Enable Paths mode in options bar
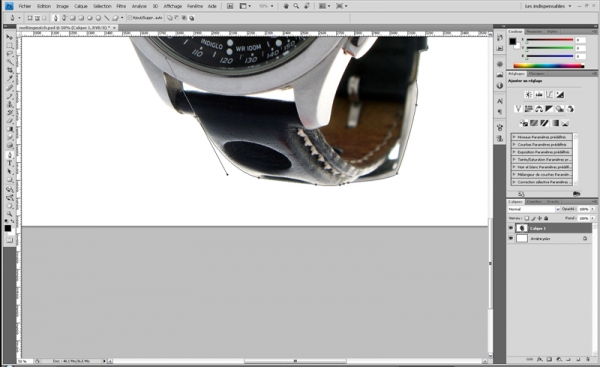This screenshot has height=367, width=600. coord(38,18)
